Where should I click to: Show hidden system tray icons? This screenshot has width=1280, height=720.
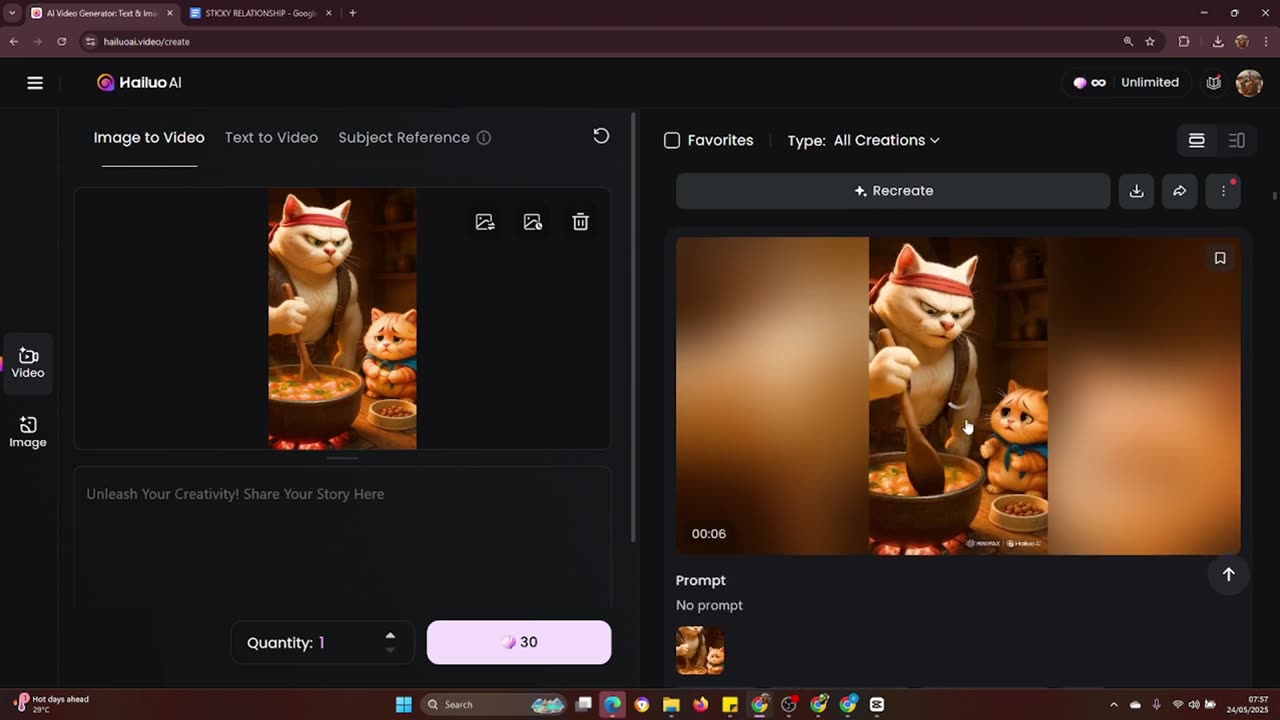pyautogui.click(x=1114, y=704)
